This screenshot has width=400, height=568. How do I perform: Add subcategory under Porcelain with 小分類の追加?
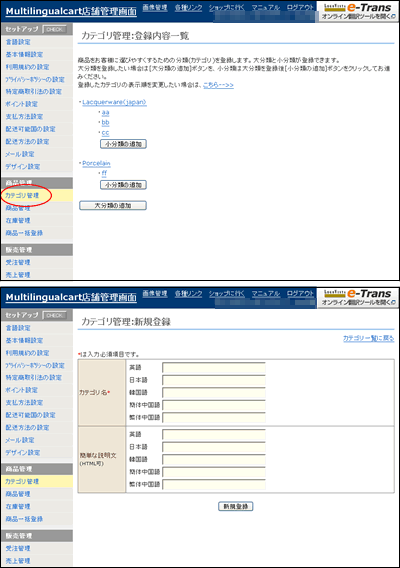click(123, 185)
